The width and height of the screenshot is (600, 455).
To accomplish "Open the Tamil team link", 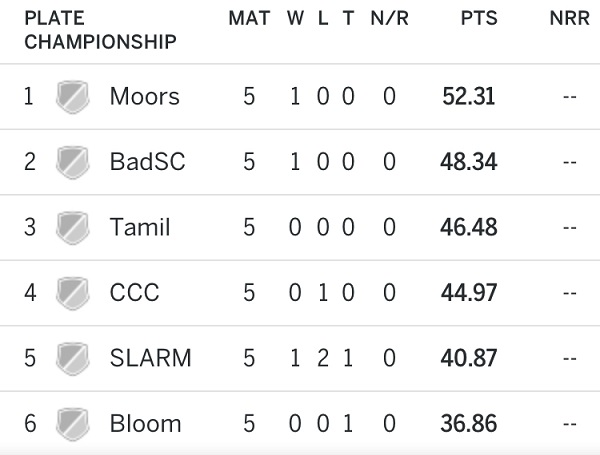I will coord(140,227).
